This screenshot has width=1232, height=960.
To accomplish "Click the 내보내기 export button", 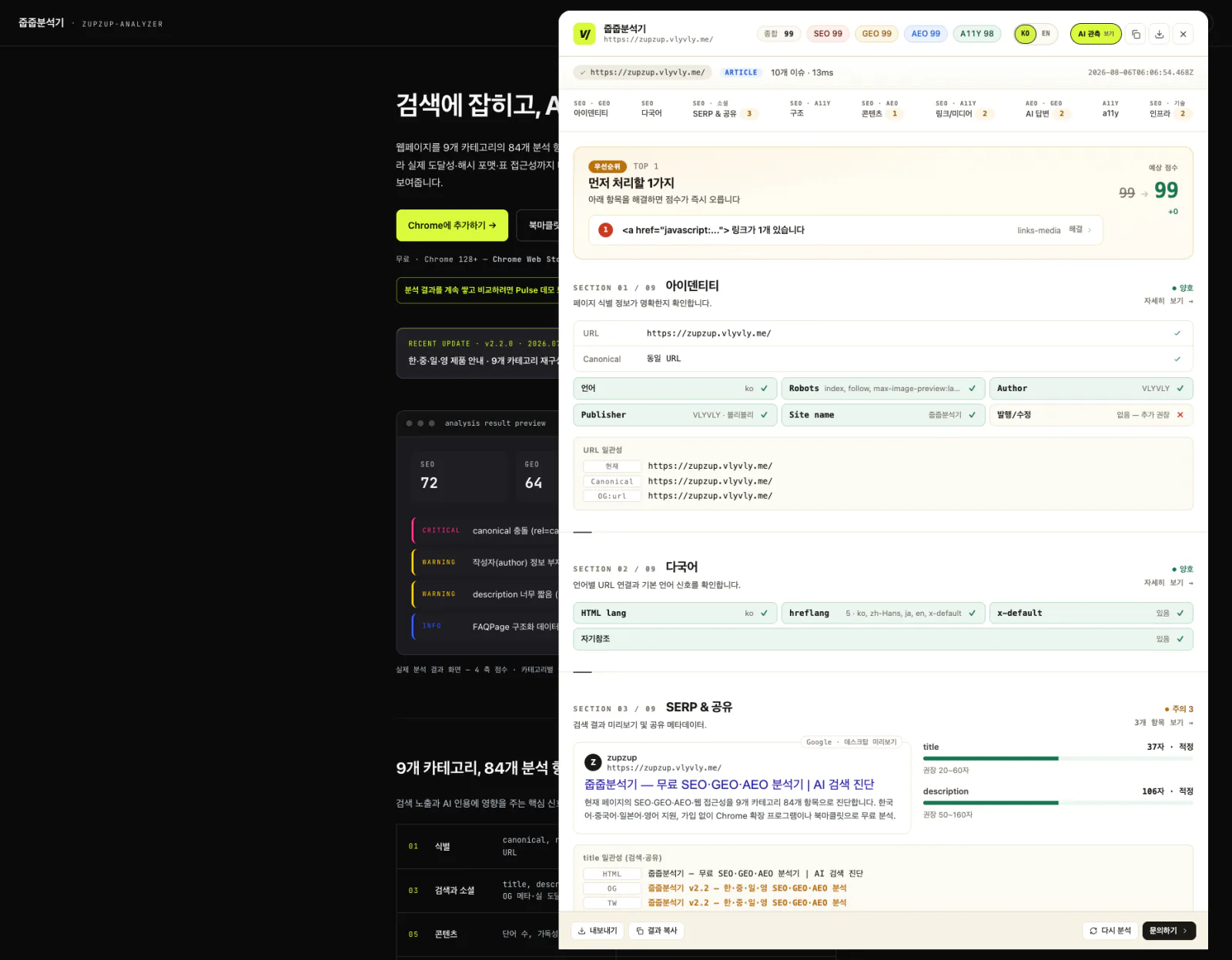I will point(598,931).
